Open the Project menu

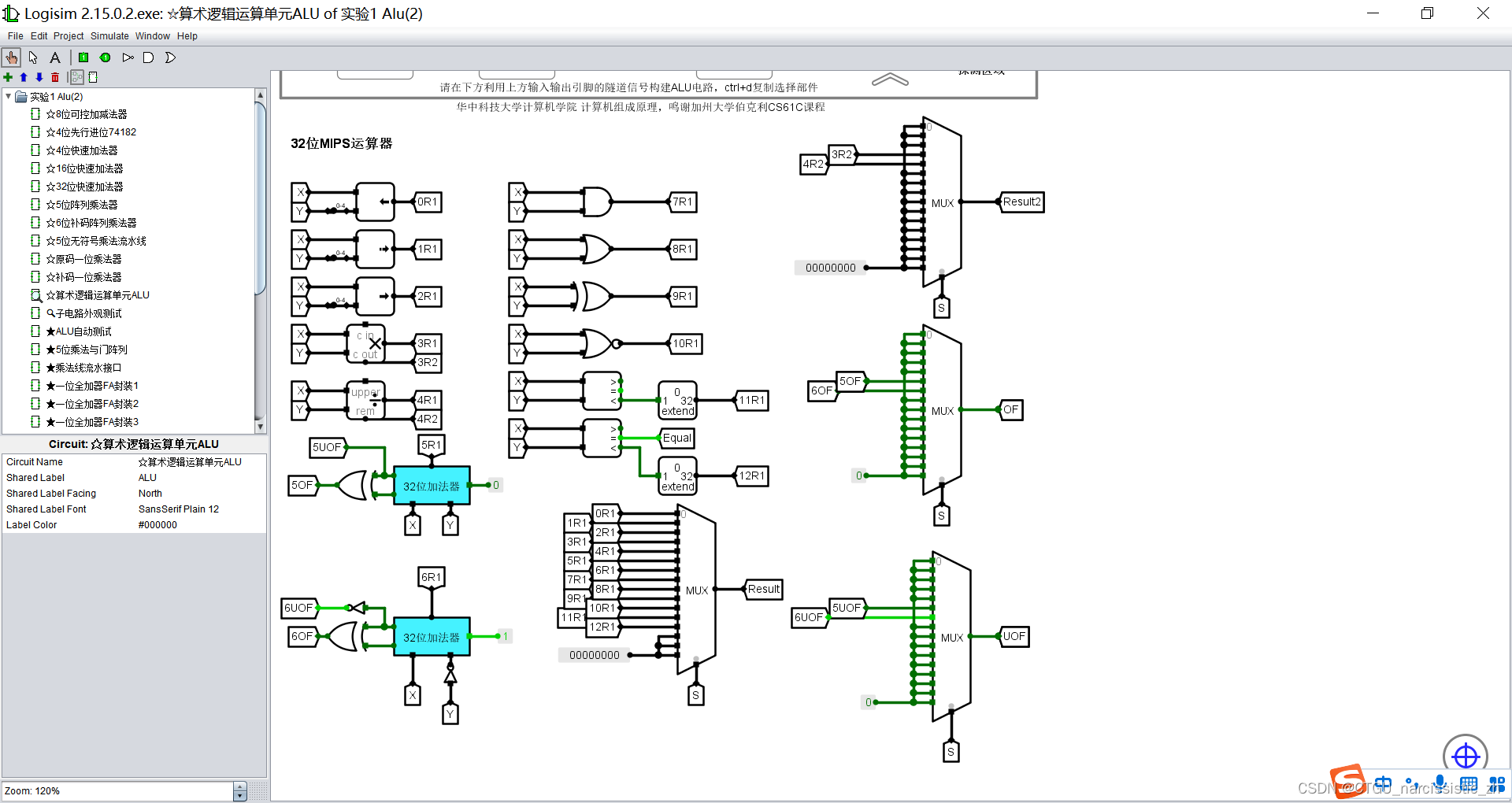69,36
